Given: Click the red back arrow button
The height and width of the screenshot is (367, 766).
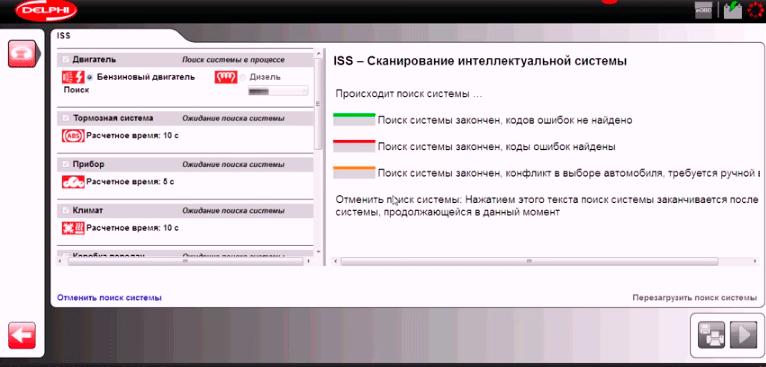Looking at the screenshot, I should click(22, 335).
